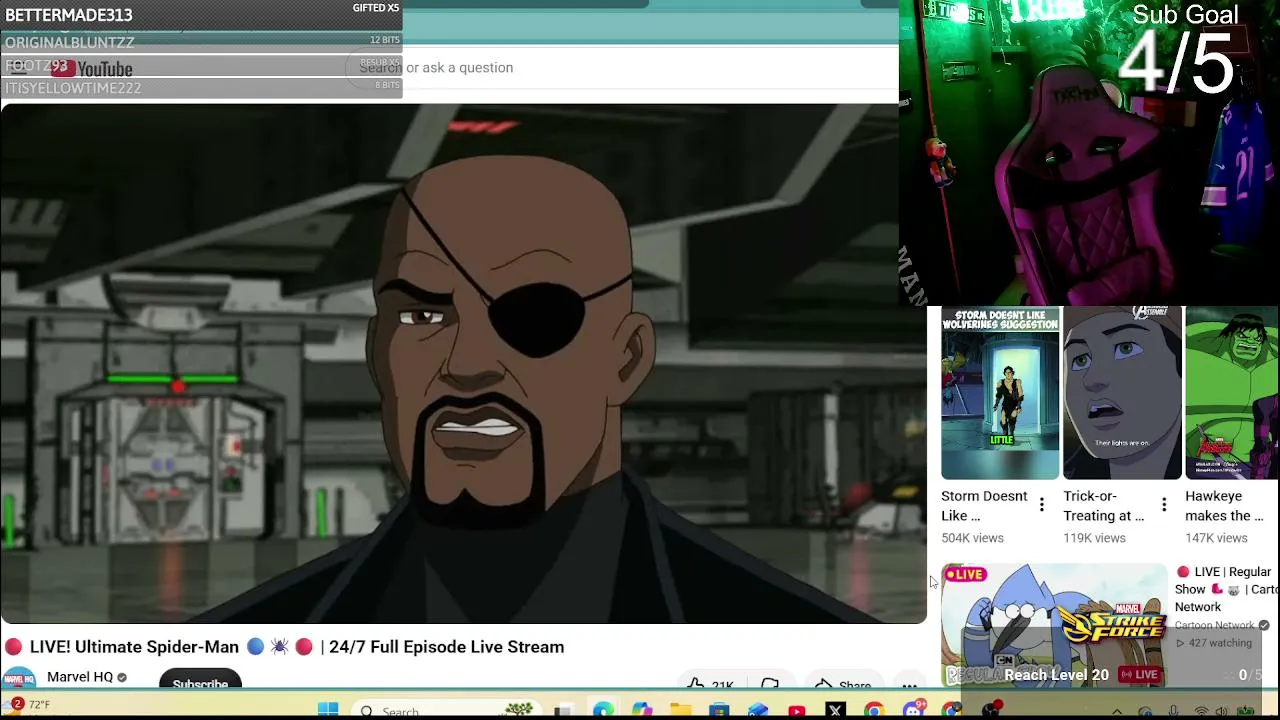Image resolution: width=1280 pixels, height=720 pixels.
Task: Open the Windows Start menu
Action: tap(328, 710)
